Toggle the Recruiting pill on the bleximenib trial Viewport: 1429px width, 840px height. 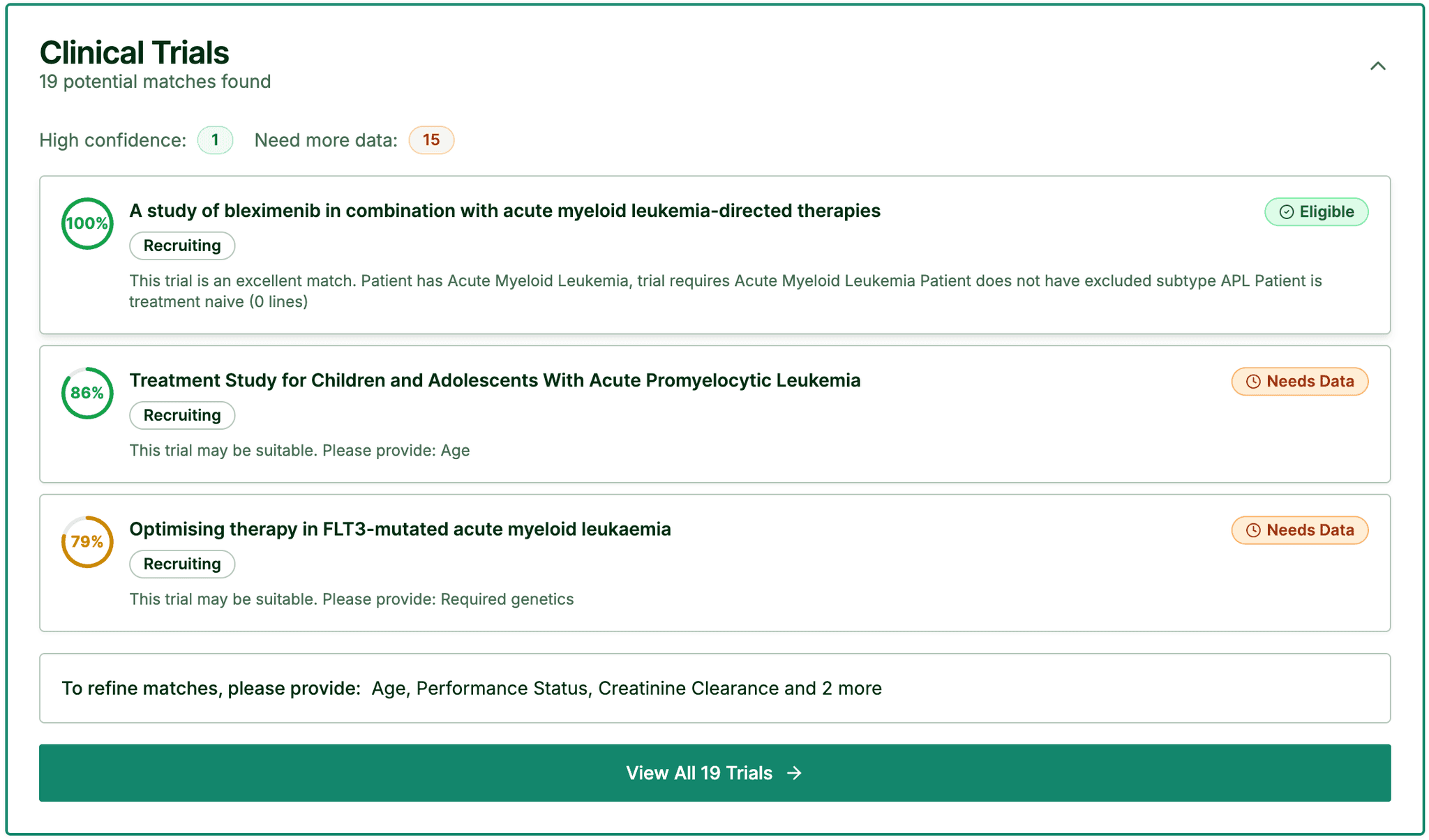click(182, 246)
